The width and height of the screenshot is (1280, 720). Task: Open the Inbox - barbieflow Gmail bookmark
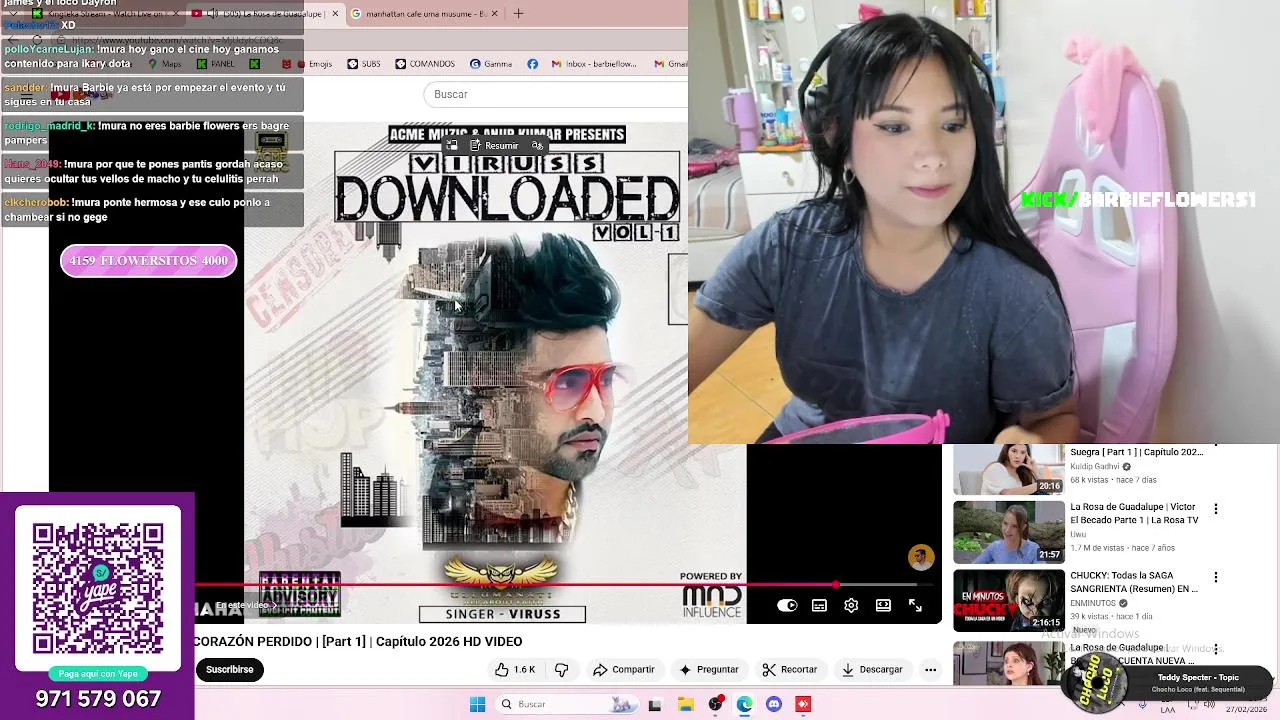click(594, 64)
